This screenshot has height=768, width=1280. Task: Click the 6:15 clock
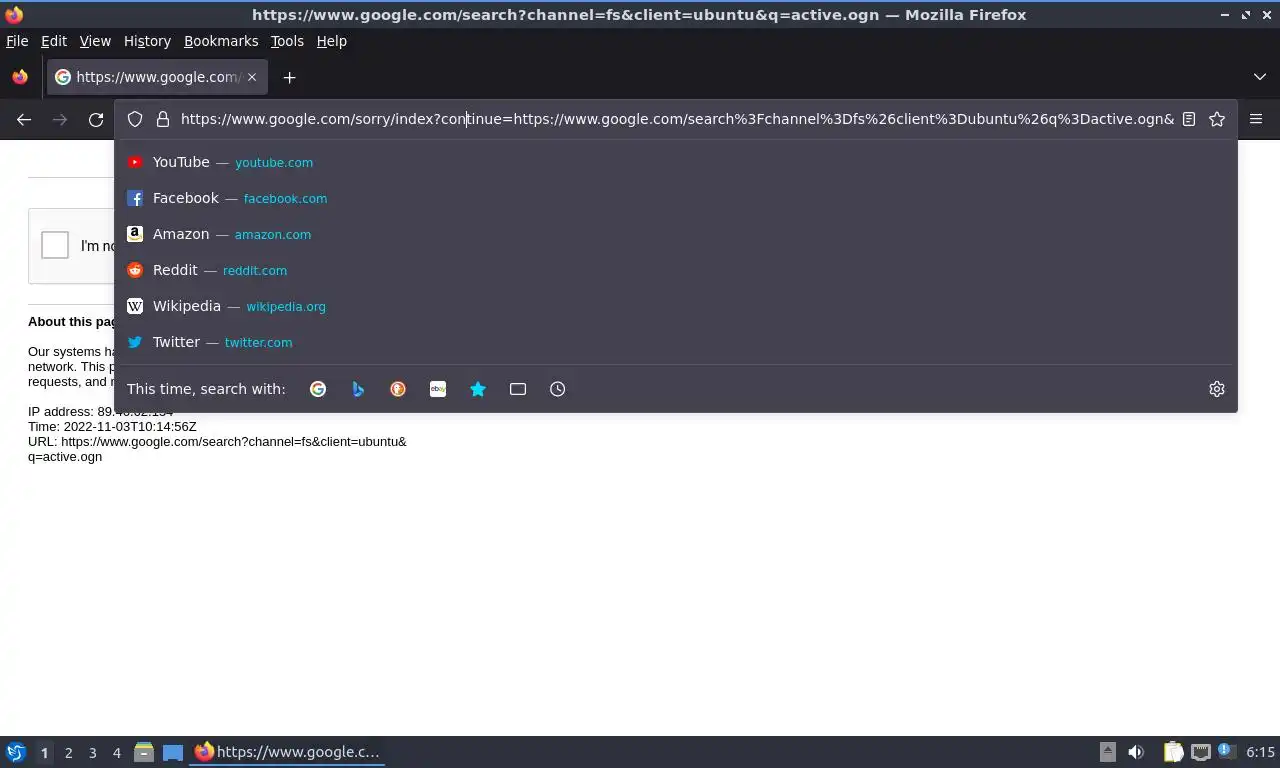pos(1261,752)
